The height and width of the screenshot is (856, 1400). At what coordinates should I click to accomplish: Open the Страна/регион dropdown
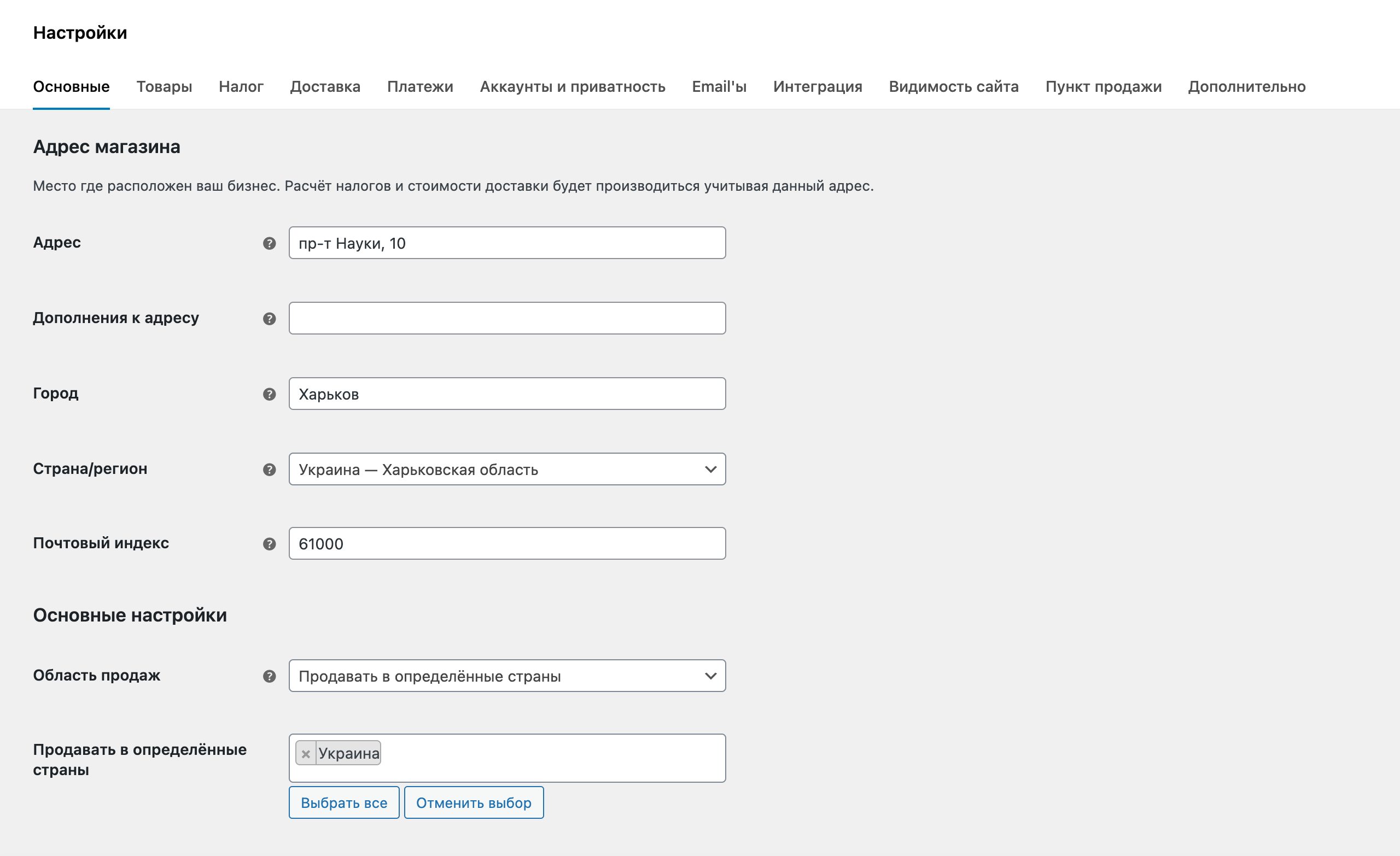click(x=507, y=468)
